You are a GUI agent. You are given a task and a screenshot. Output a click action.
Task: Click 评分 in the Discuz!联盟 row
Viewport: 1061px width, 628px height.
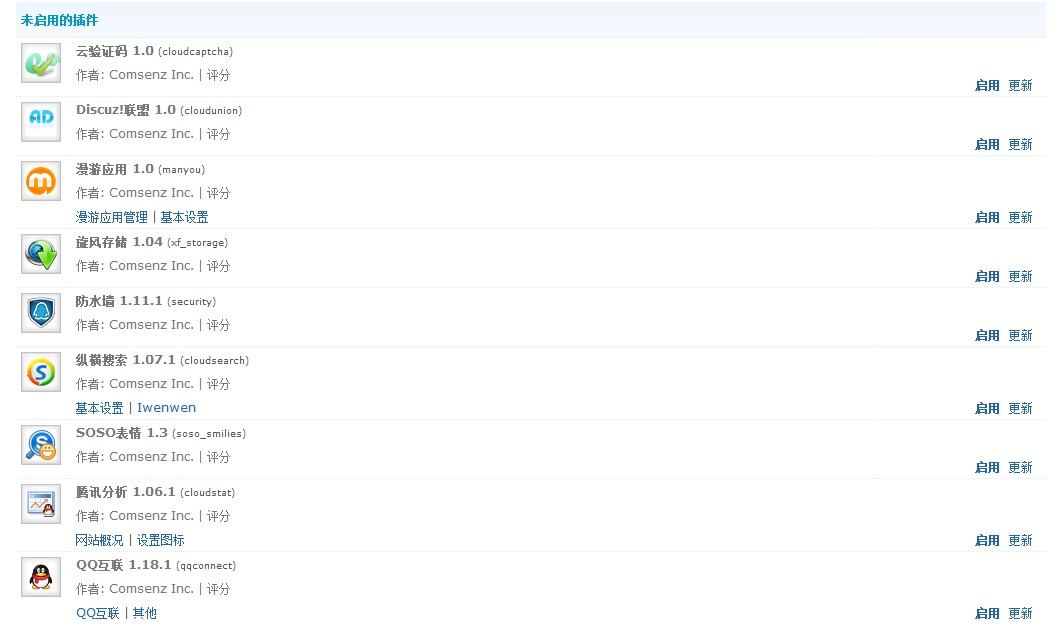point(218,134)
